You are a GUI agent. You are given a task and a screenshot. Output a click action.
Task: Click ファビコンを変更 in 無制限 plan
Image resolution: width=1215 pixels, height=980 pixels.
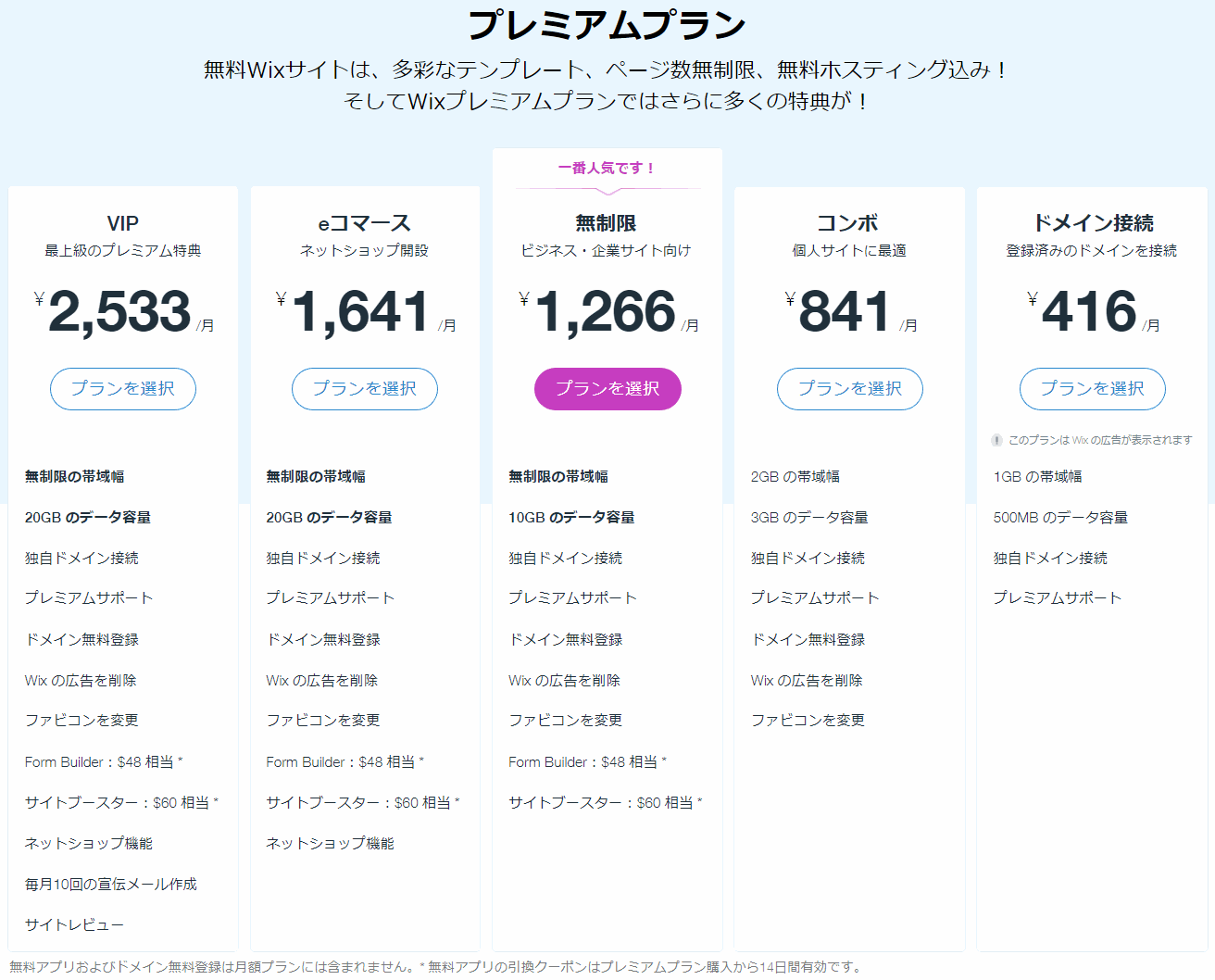(566, 721)
